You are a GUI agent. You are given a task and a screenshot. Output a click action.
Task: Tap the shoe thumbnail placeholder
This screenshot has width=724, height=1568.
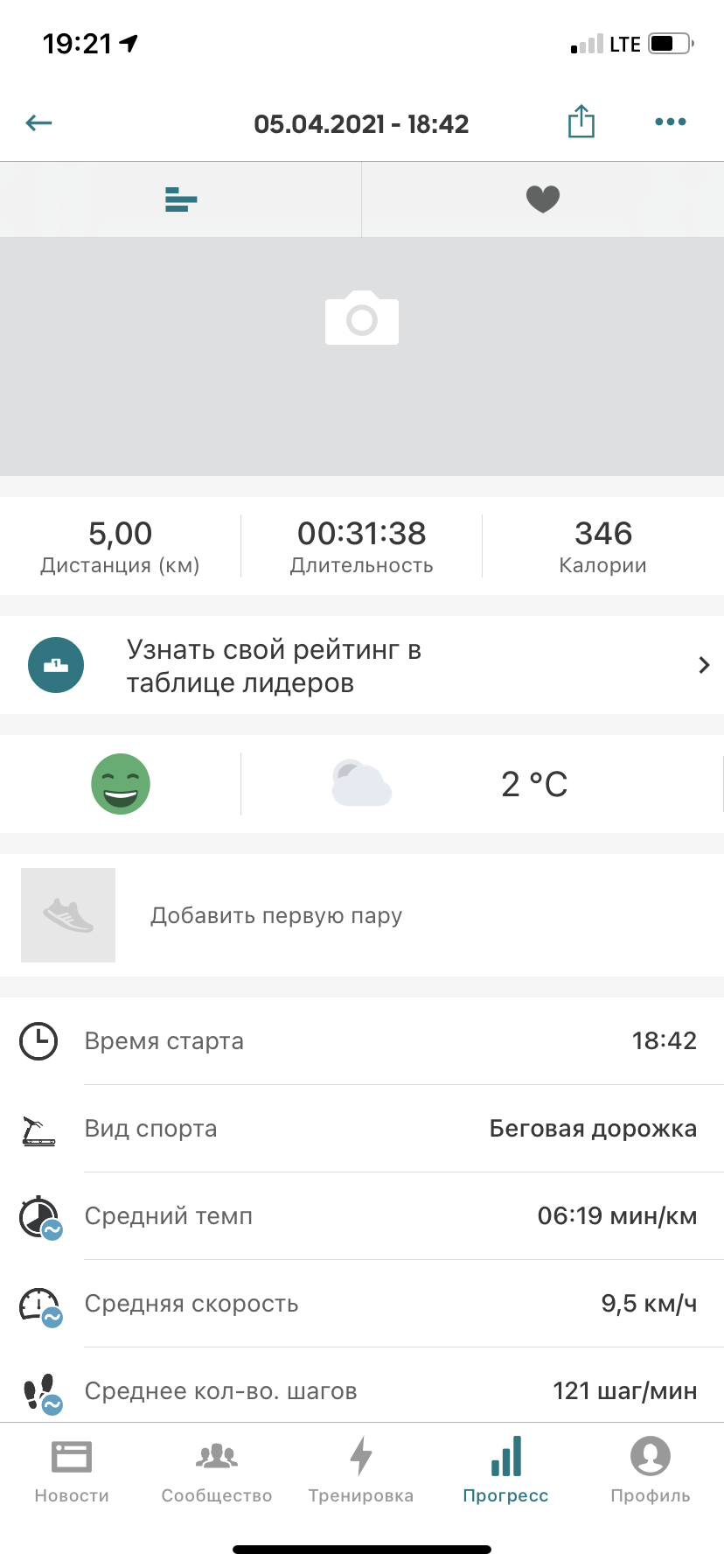point(68,915)
